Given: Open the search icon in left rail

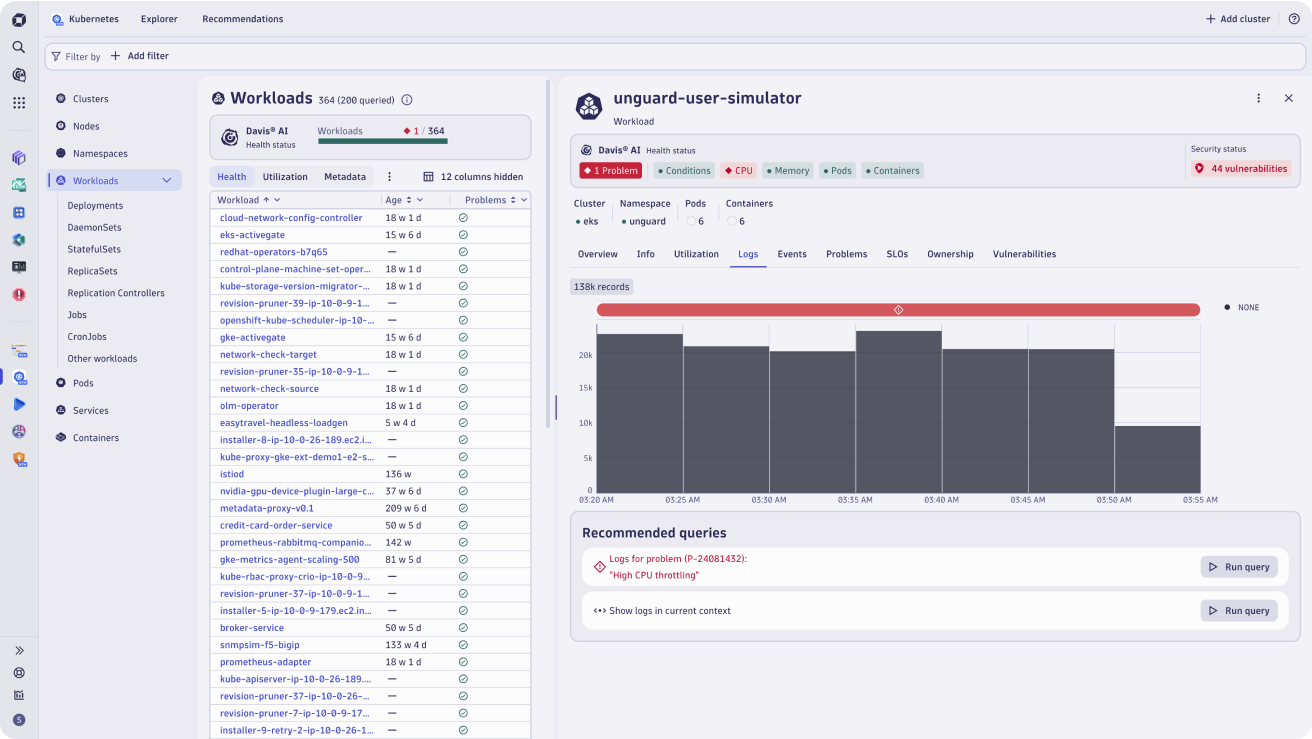Looking at the screenshot, I should click(19, 47).
